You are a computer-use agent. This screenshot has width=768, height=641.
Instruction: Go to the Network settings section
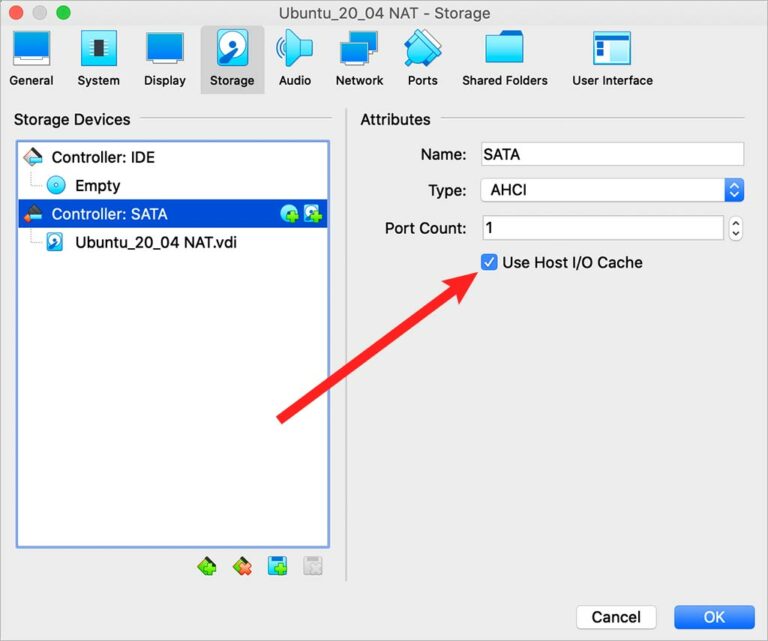[x=359, y=59]
